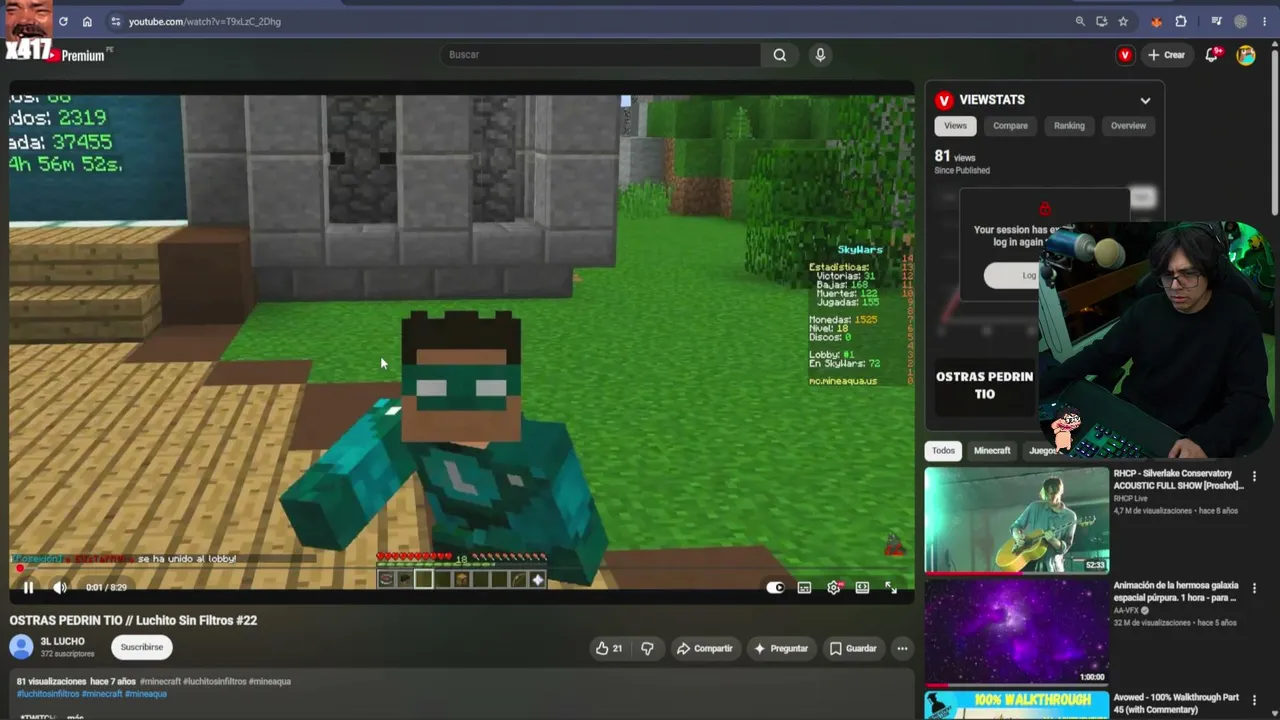
Task: Open the Avowed 100% Walkthrough video thumbnail
Action: (1017, 705)
